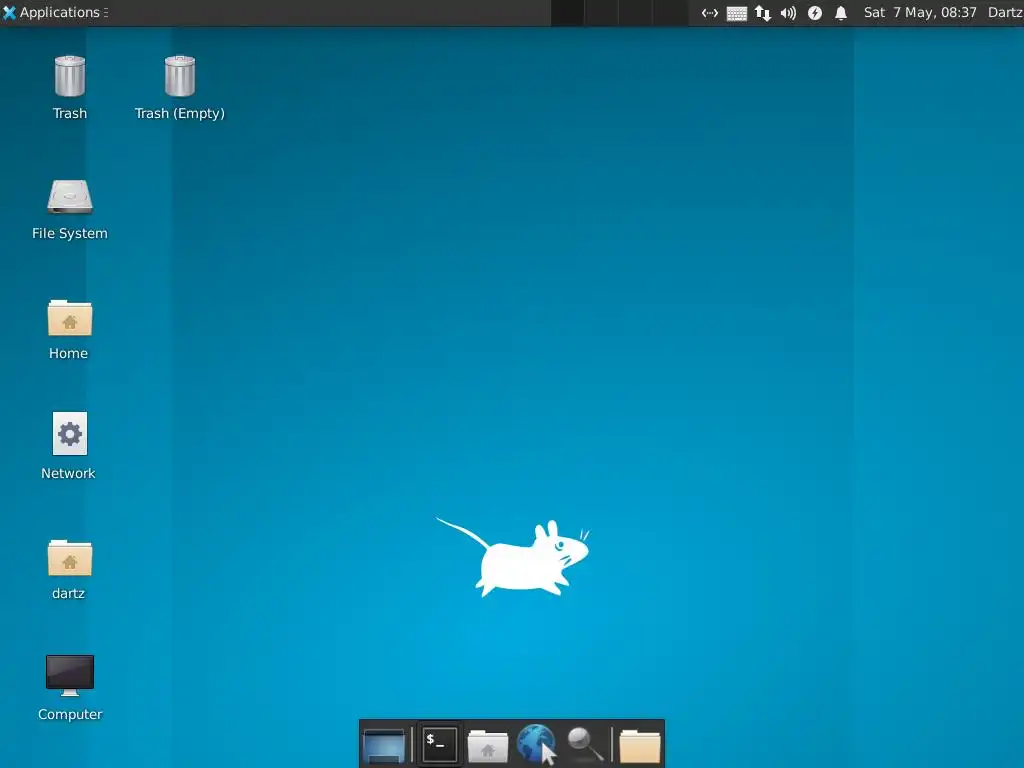The height and width of the screenshot is (768, 1024).
Task: Open the power manager lightning icon
Action: click(x=814, y=13)
